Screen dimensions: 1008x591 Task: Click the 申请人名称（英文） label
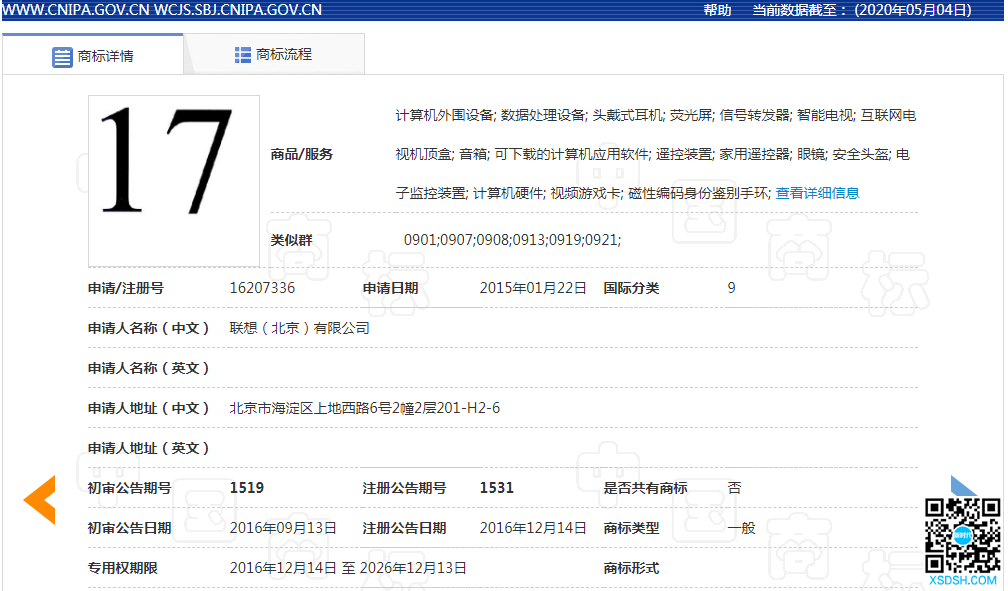[148, 368]
